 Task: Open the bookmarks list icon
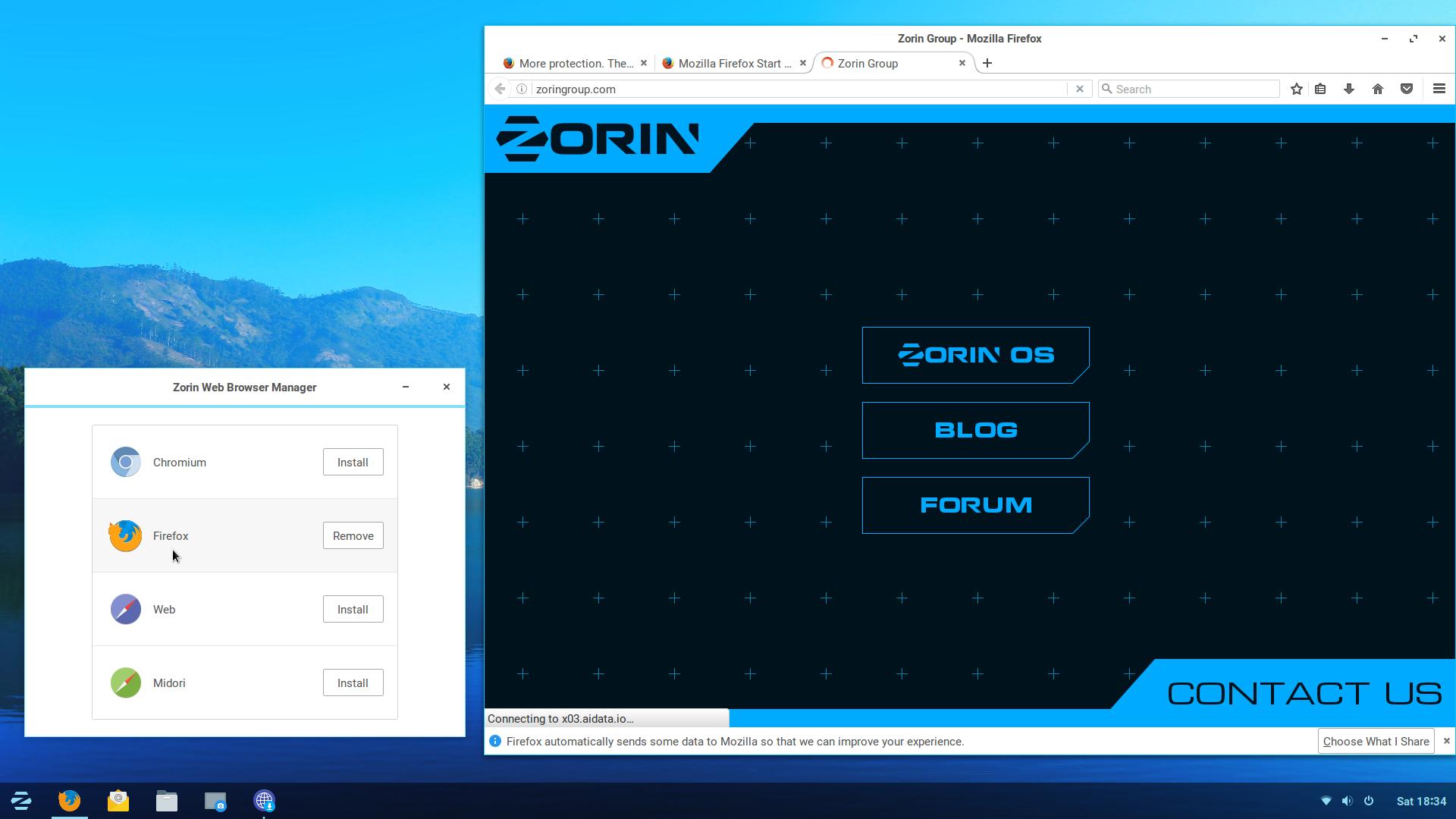(x=1320, y=89)
